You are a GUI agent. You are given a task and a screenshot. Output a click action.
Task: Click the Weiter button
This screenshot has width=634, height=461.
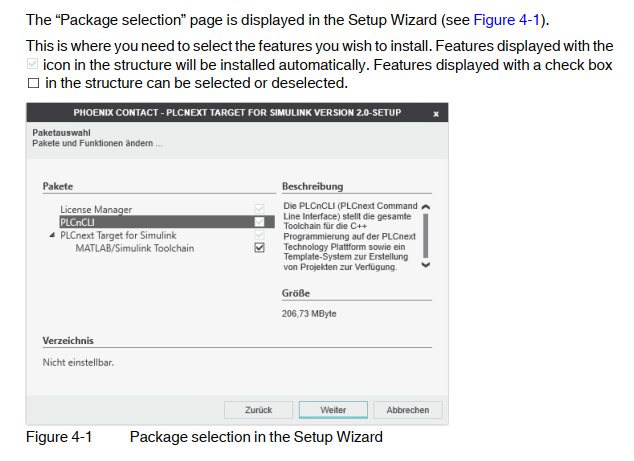(333, 410)
